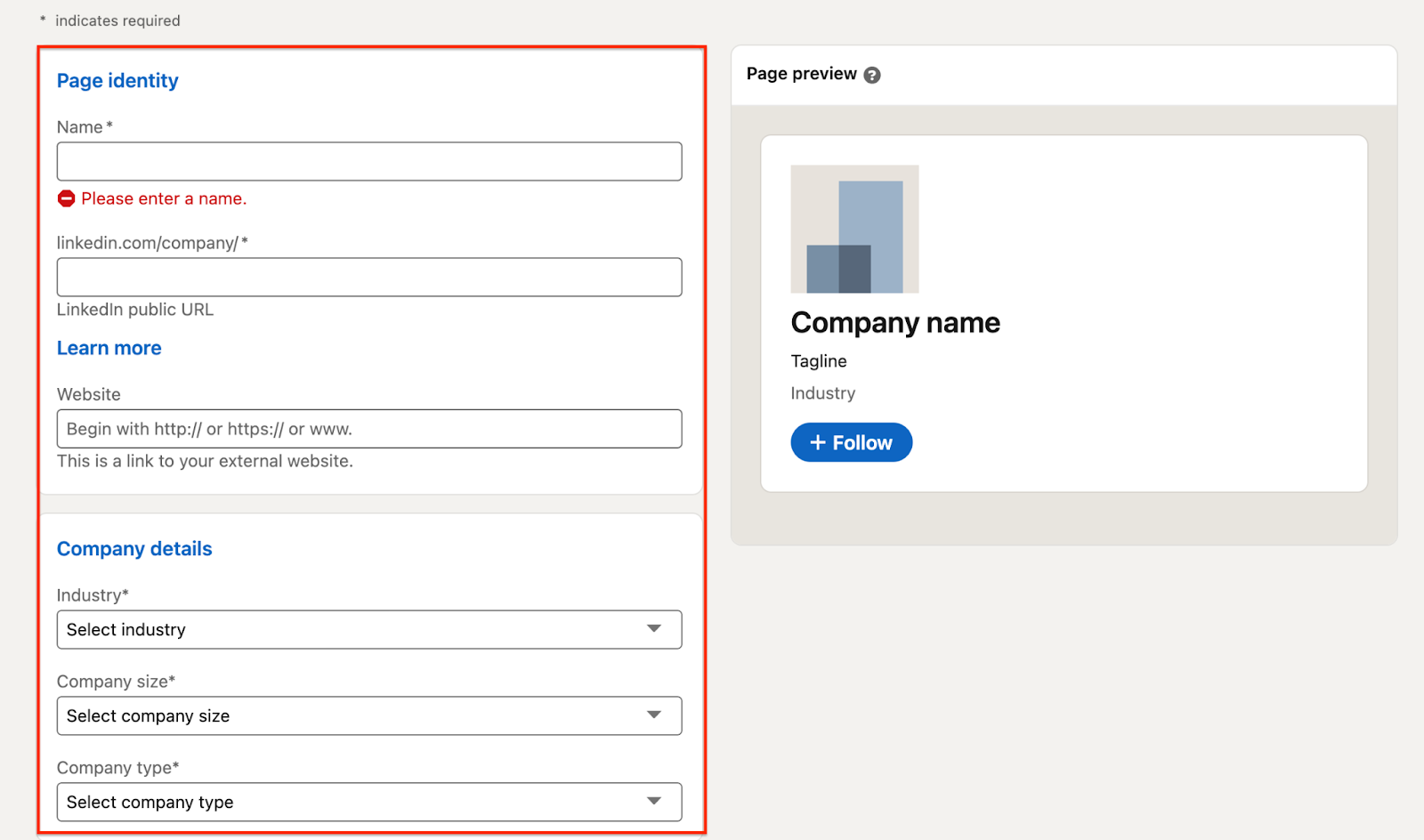Click the company size dropdown arrow
The width and height of the screenshot is (1424, 840).
tap(654, 715)
